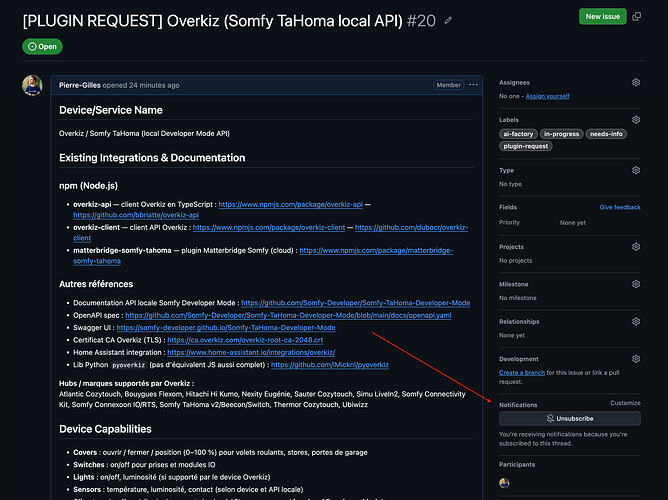Select the in-progress label

coord(561,134)
